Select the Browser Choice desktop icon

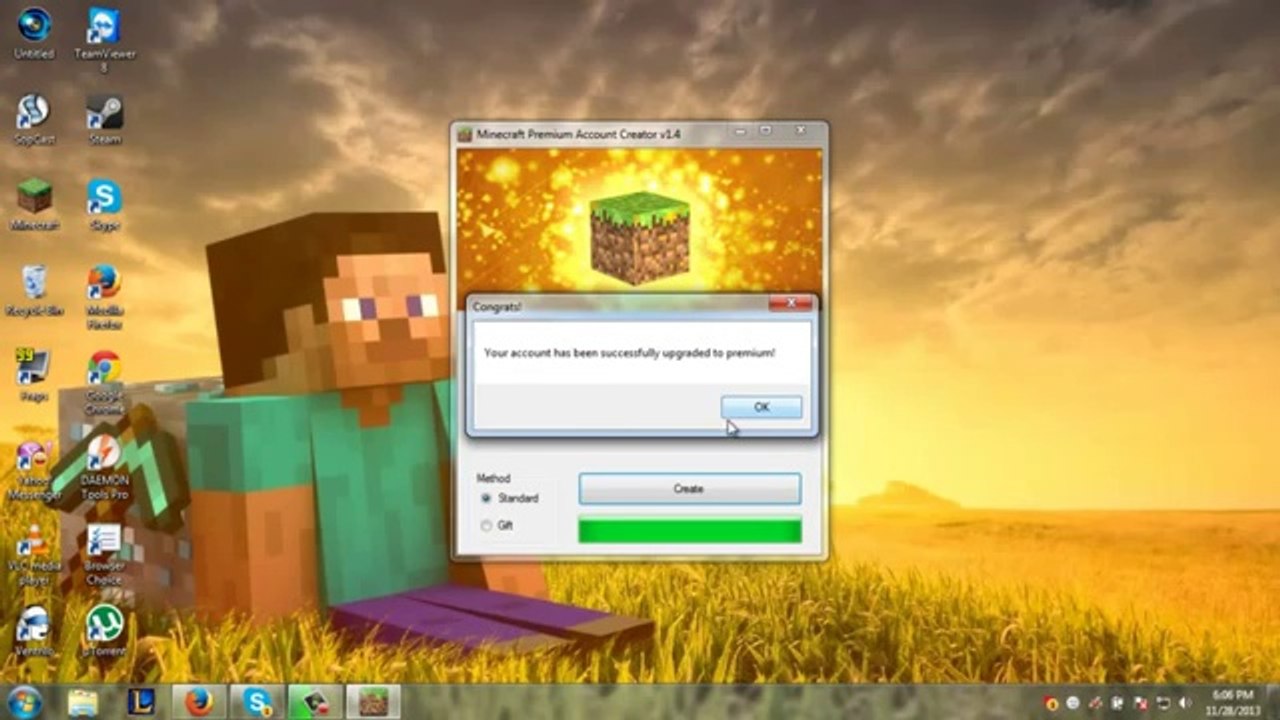[104, 555]
